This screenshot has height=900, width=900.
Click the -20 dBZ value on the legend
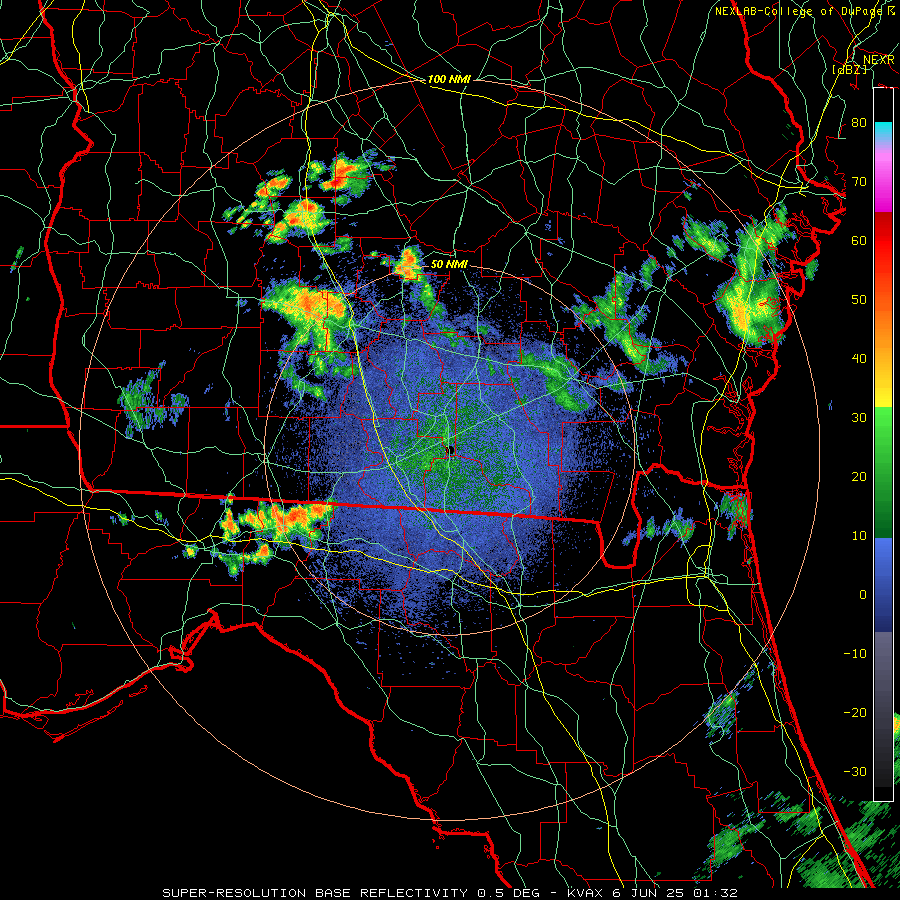coord(855,713)
